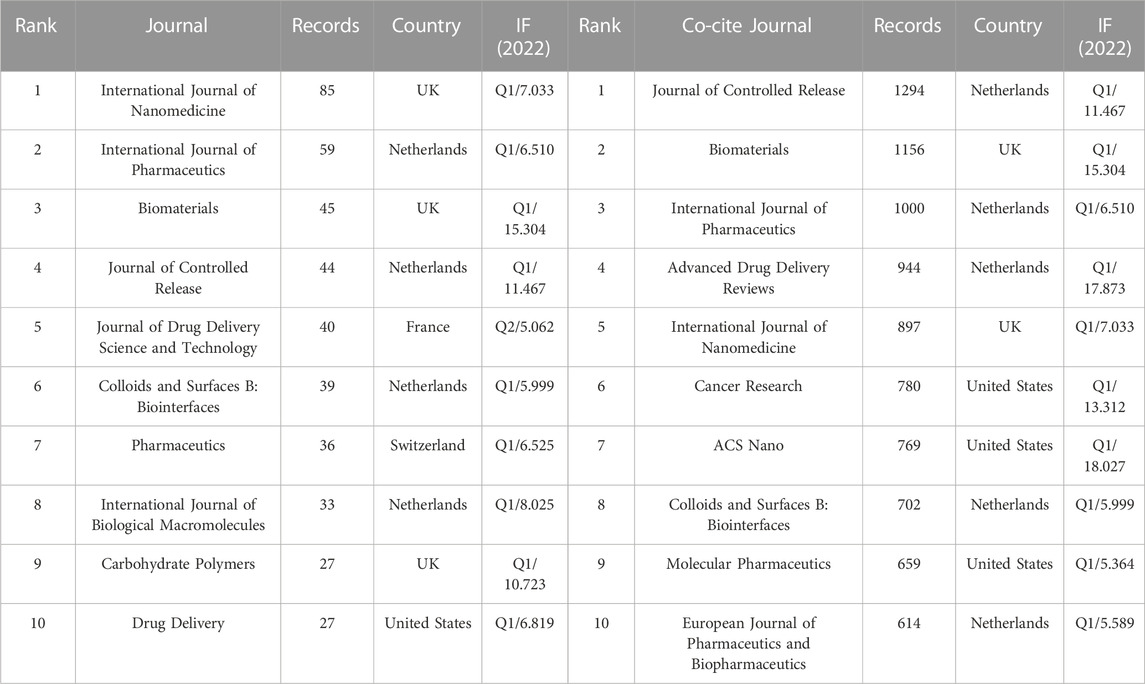Select the records value '897'
1145x684 pixels.
(x=908, y=326)
